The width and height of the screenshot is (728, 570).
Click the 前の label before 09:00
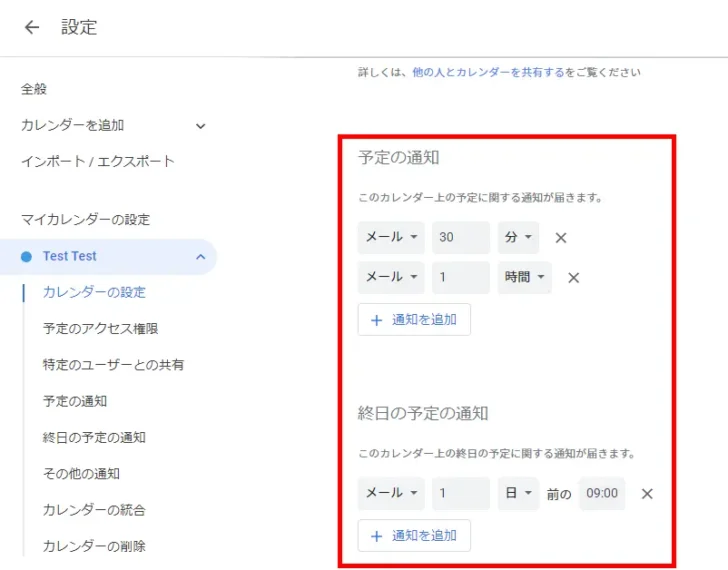pos(559,494)
